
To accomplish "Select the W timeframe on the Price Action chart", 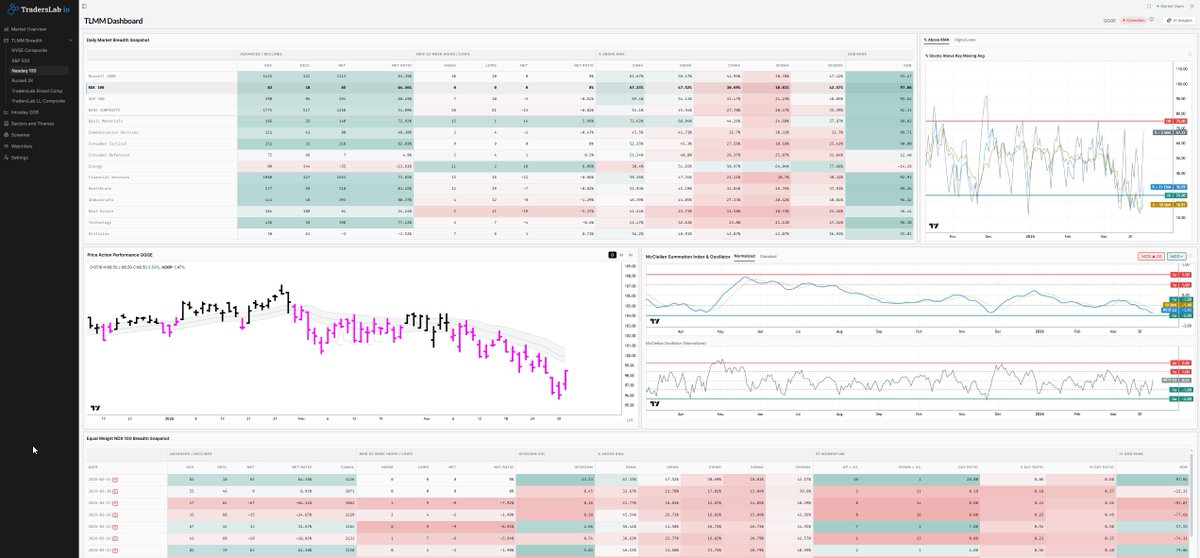I will pyautogui.click(x=621, y=255).
